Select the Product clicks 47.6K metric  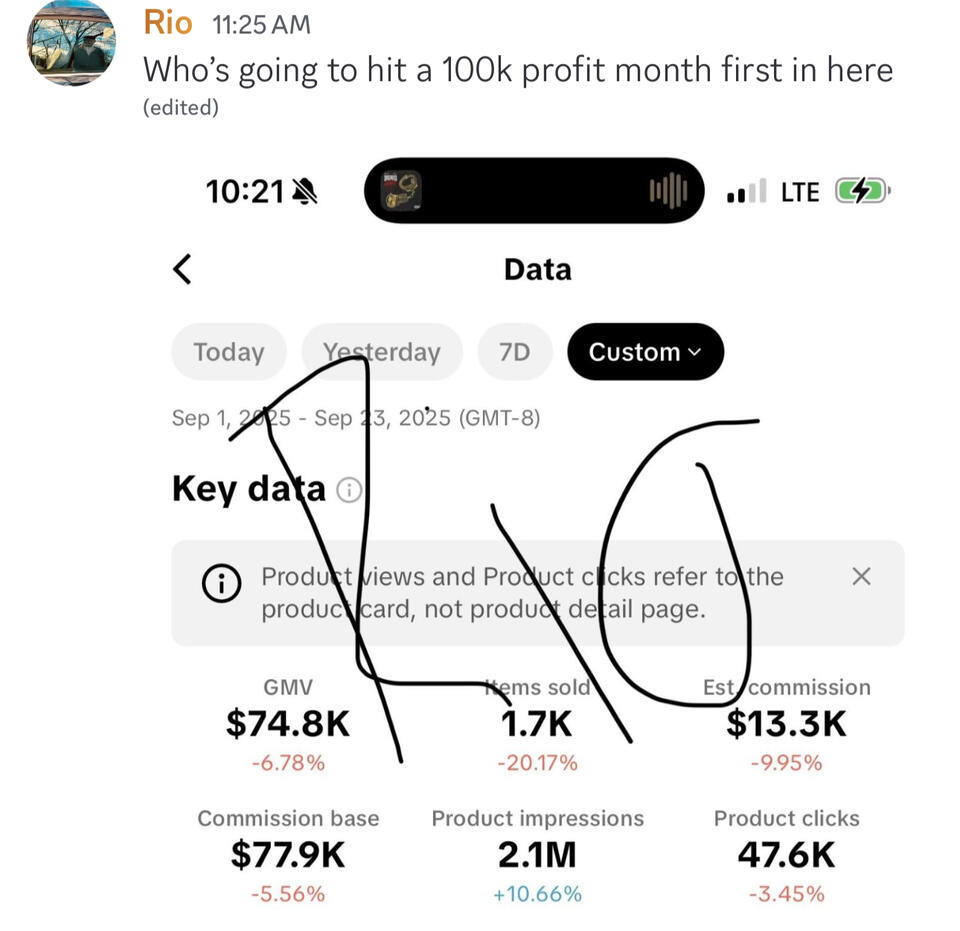(786, 855)
